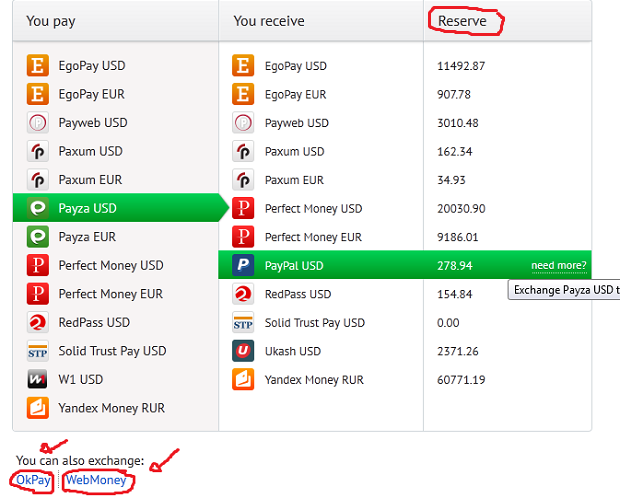Open the WebMoney exchange link
Viewport: 620px width, 498px height.
(x=96, y=480)
